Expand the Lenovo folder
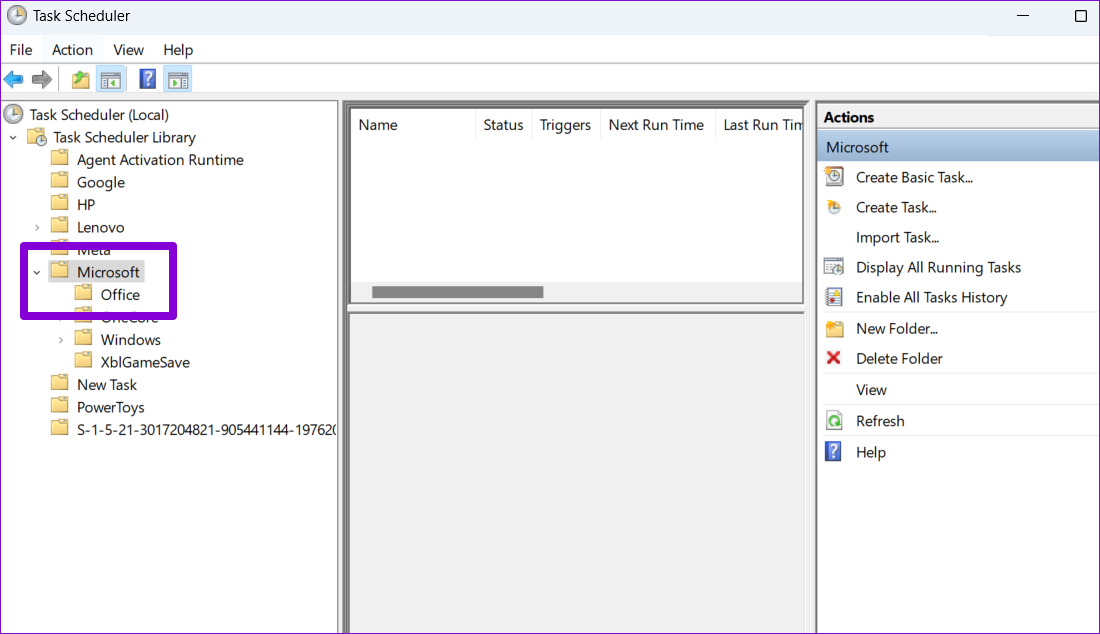This screenshot has height=634, width=1100. click(x=37, y=228)
